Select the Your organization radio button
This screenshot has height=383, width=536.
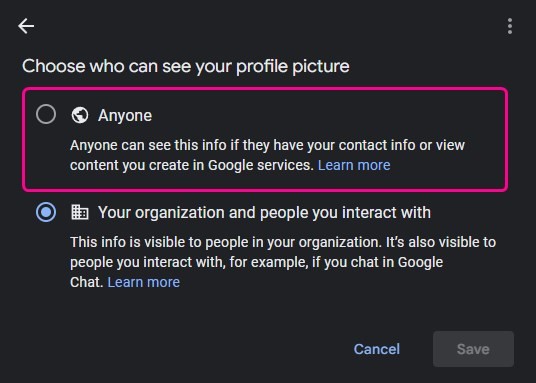point(46,212)
